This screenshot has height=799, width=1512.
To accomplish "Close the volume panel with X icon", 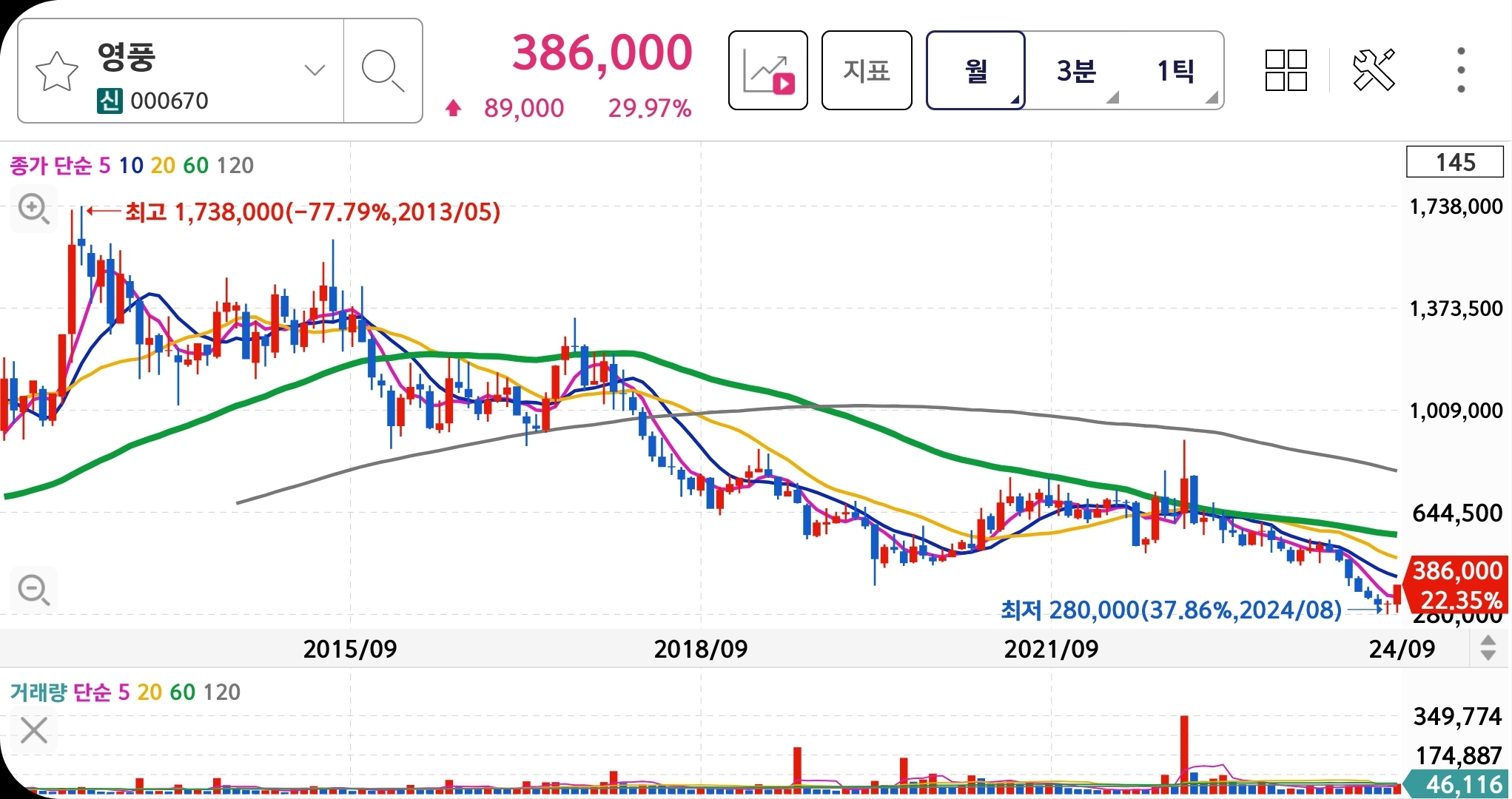I will pyautogui.click(x=34, y=731).
